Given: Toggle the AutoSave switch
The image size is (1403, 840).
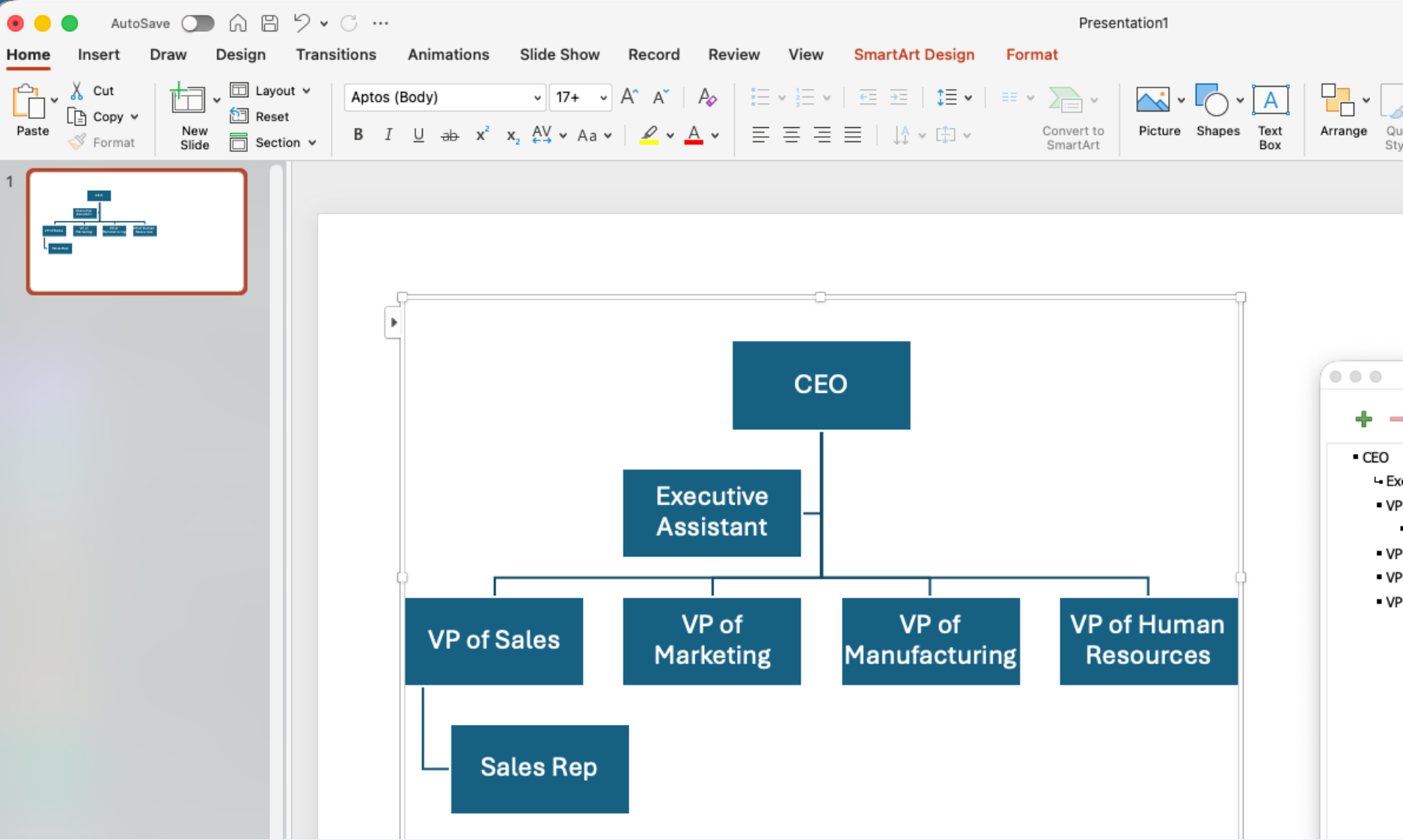Looking at the screenshot, I should (198, 23).
